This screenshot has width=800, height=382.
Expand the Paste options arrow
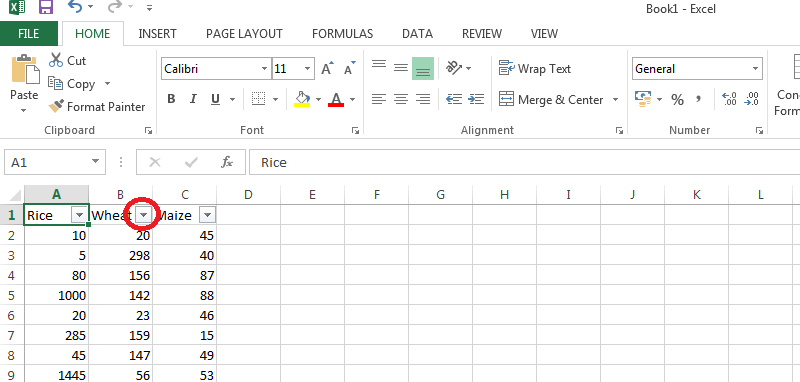tap(23, 110)
